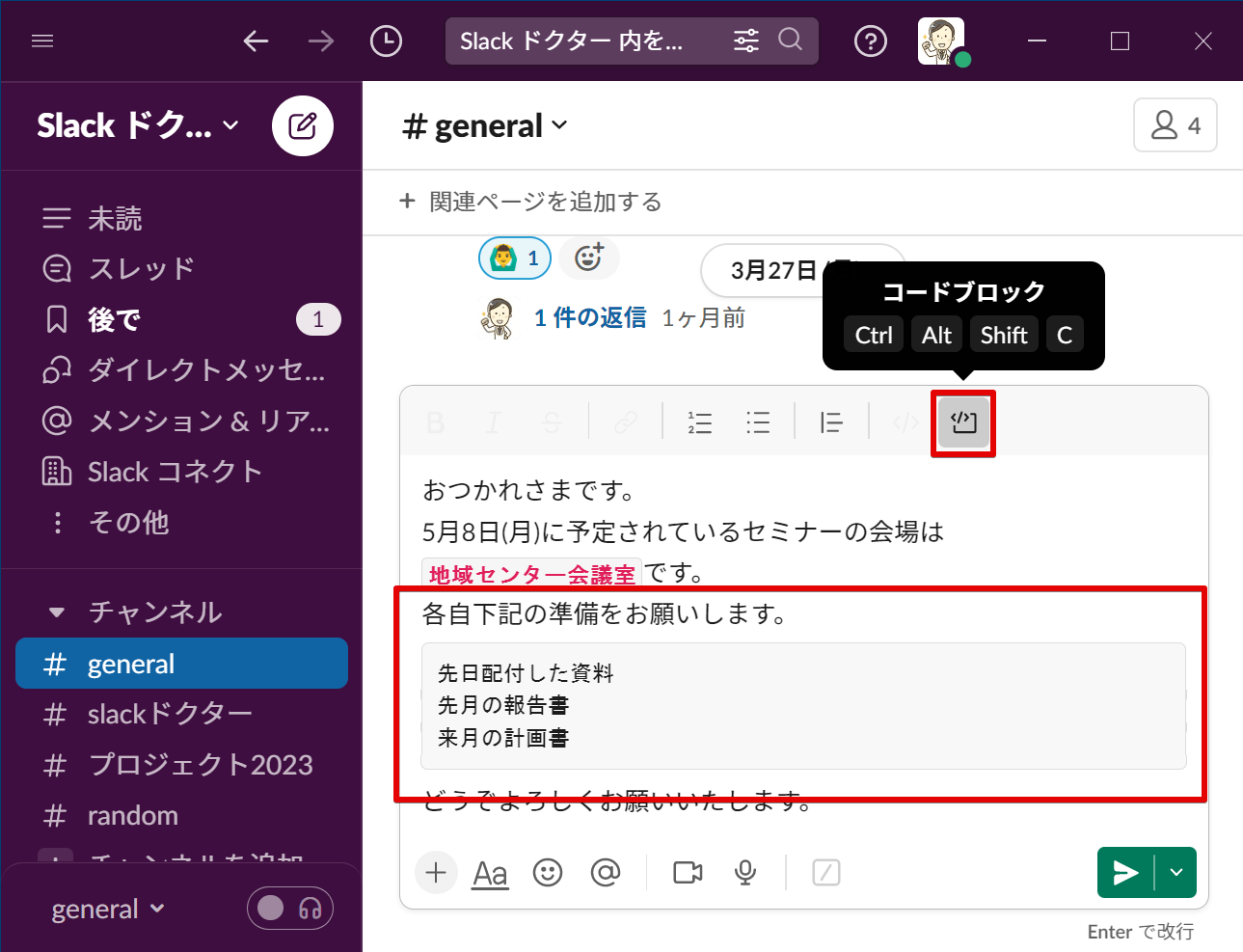1243x952 pixels.
Task: Open the new message compose icon
Action: (303, 125)
